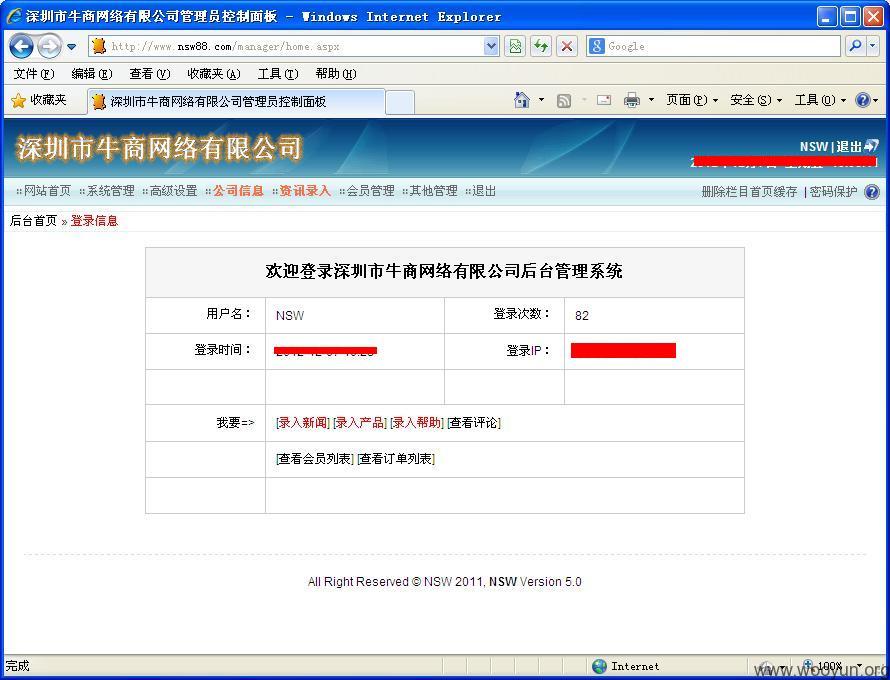Viewport: 890px width, 680px height.
Task: Click the 完成 status bar text
Action: [x=18, y=666]
